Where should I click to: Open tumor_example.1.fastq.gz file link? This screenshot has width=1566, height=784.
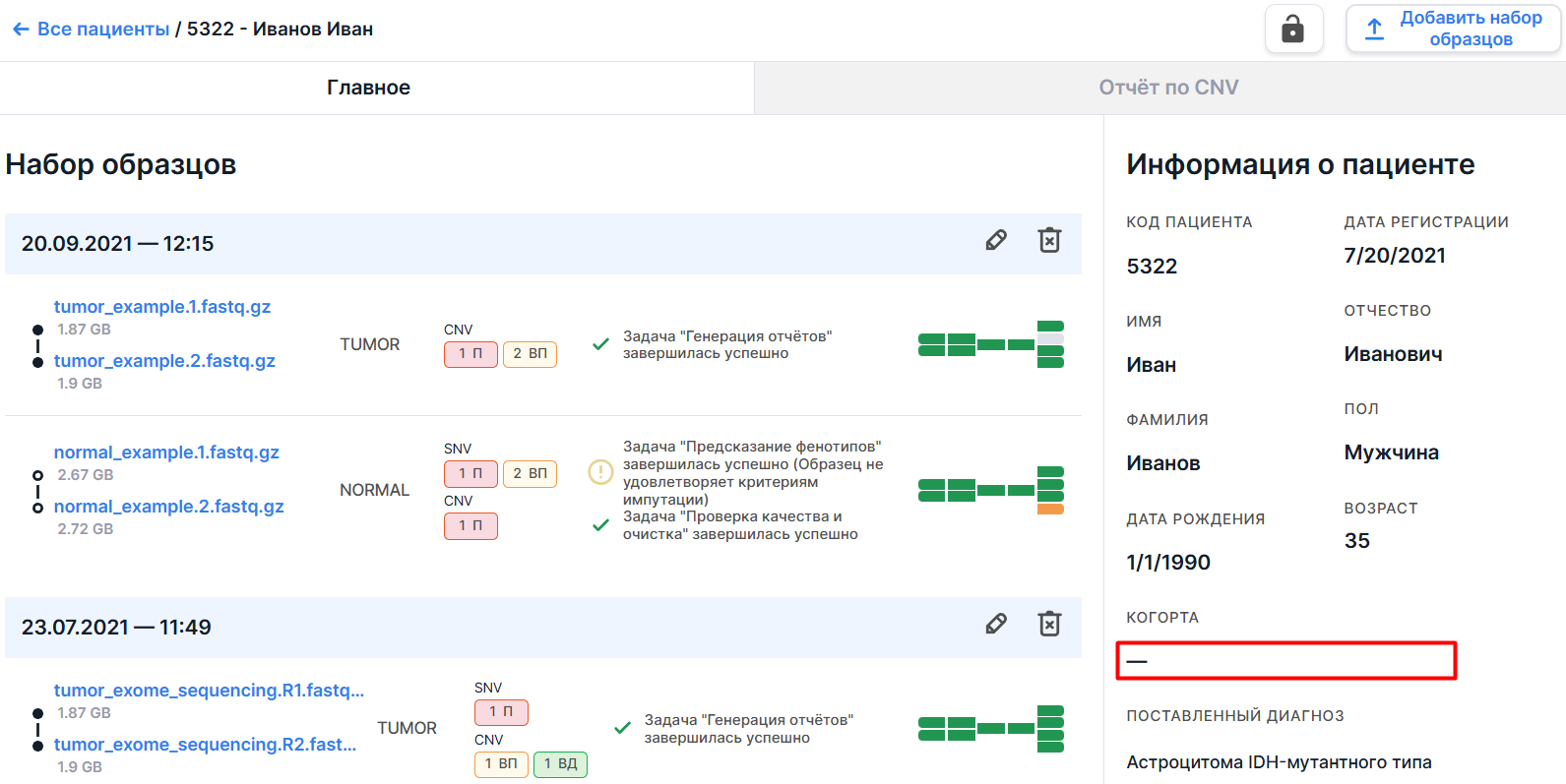pos(162,307)
